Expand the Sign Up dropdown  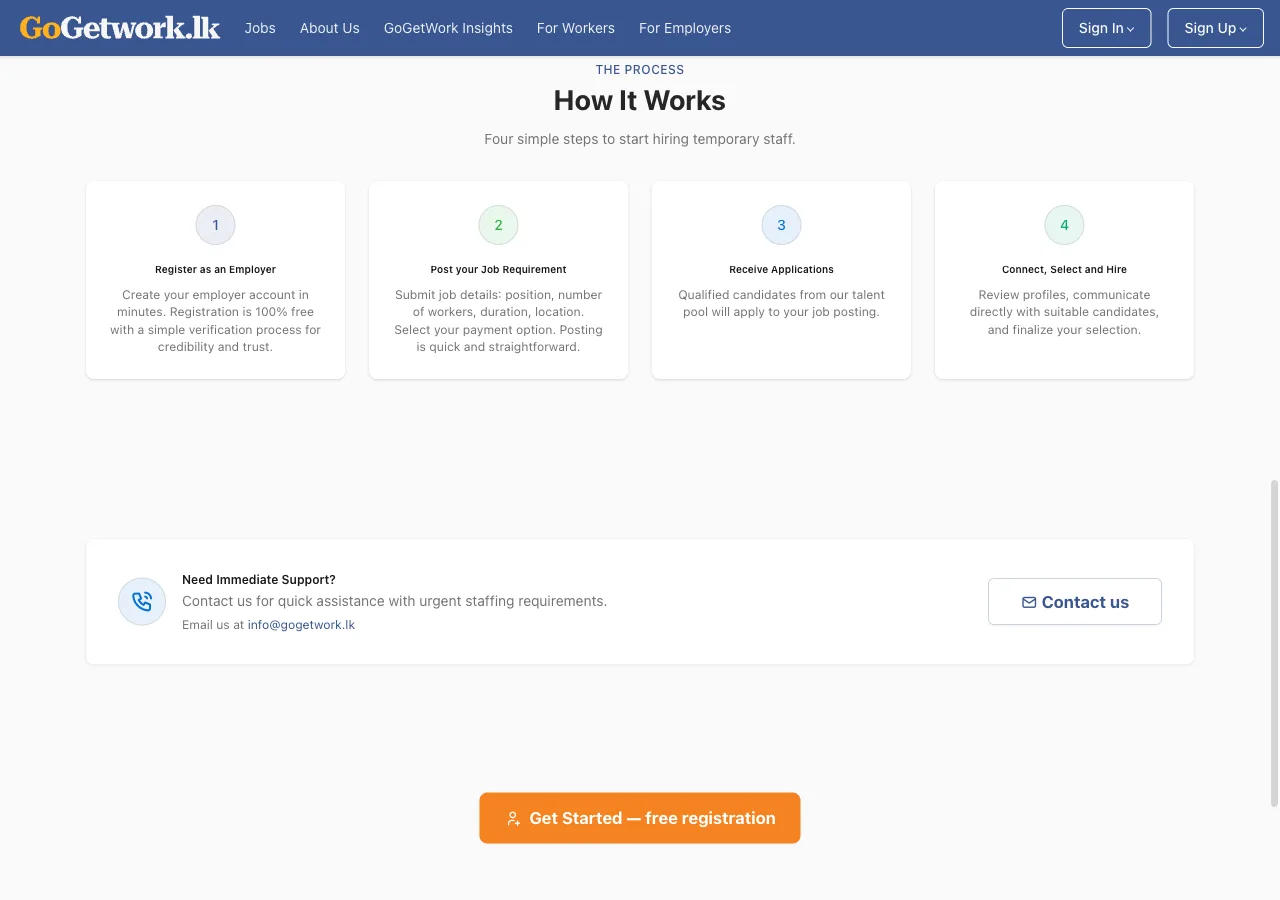(x=1215, y=28)
